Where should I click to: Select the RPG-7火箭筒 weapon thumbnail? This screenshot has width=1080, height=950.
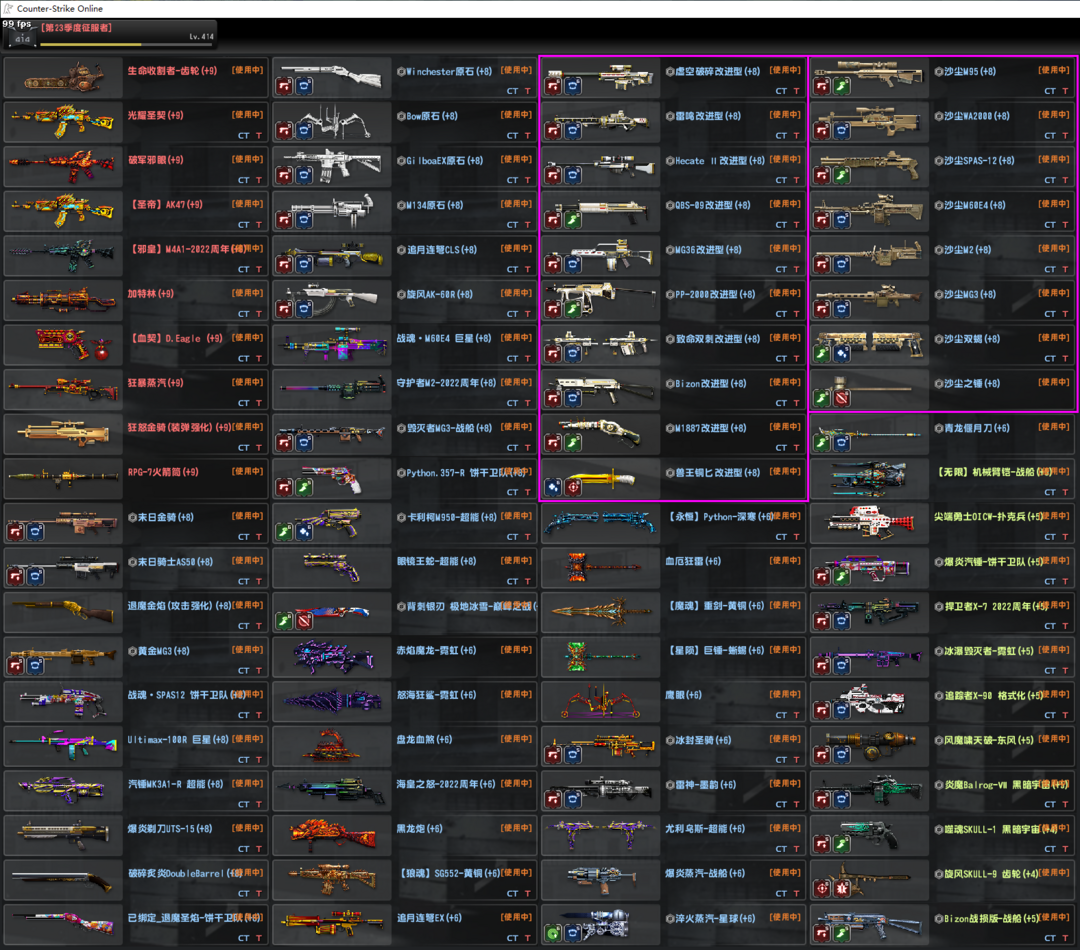click(x=64, y=478)
